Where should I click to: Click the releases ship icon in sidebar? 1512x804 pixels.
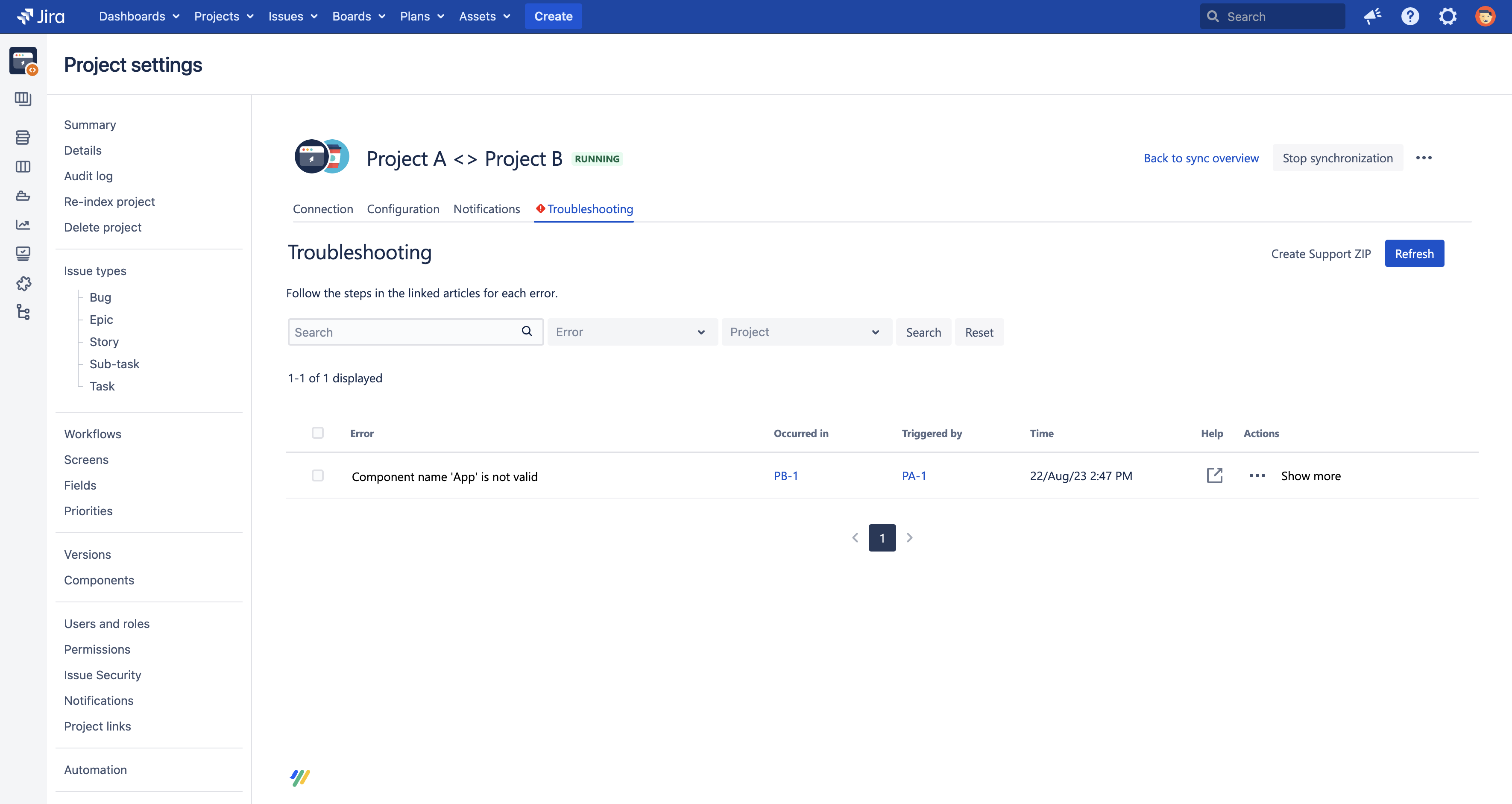[x=23, y=196]
